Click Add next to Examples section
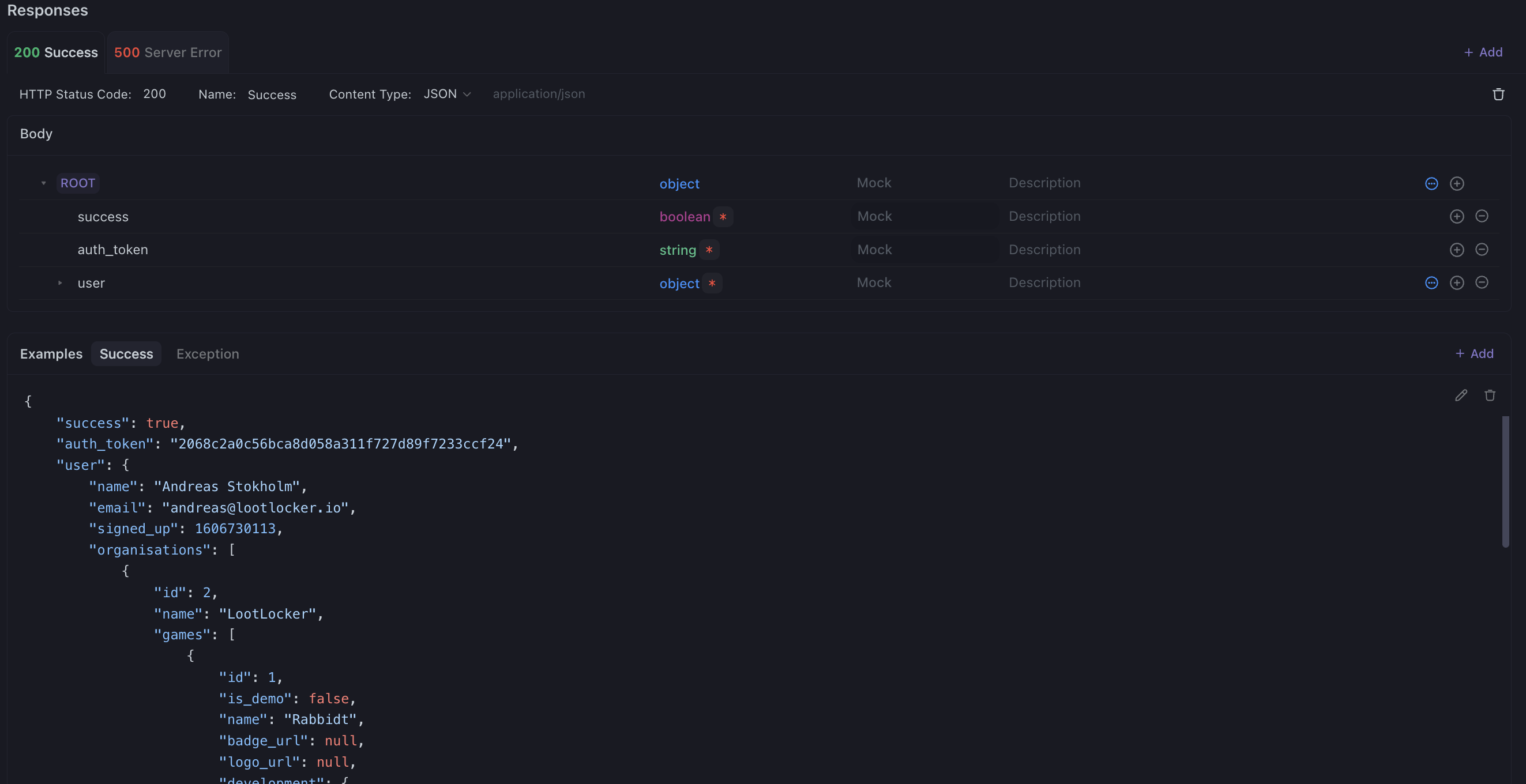The image size is (1526, 784). click(x=1474, y=353)
